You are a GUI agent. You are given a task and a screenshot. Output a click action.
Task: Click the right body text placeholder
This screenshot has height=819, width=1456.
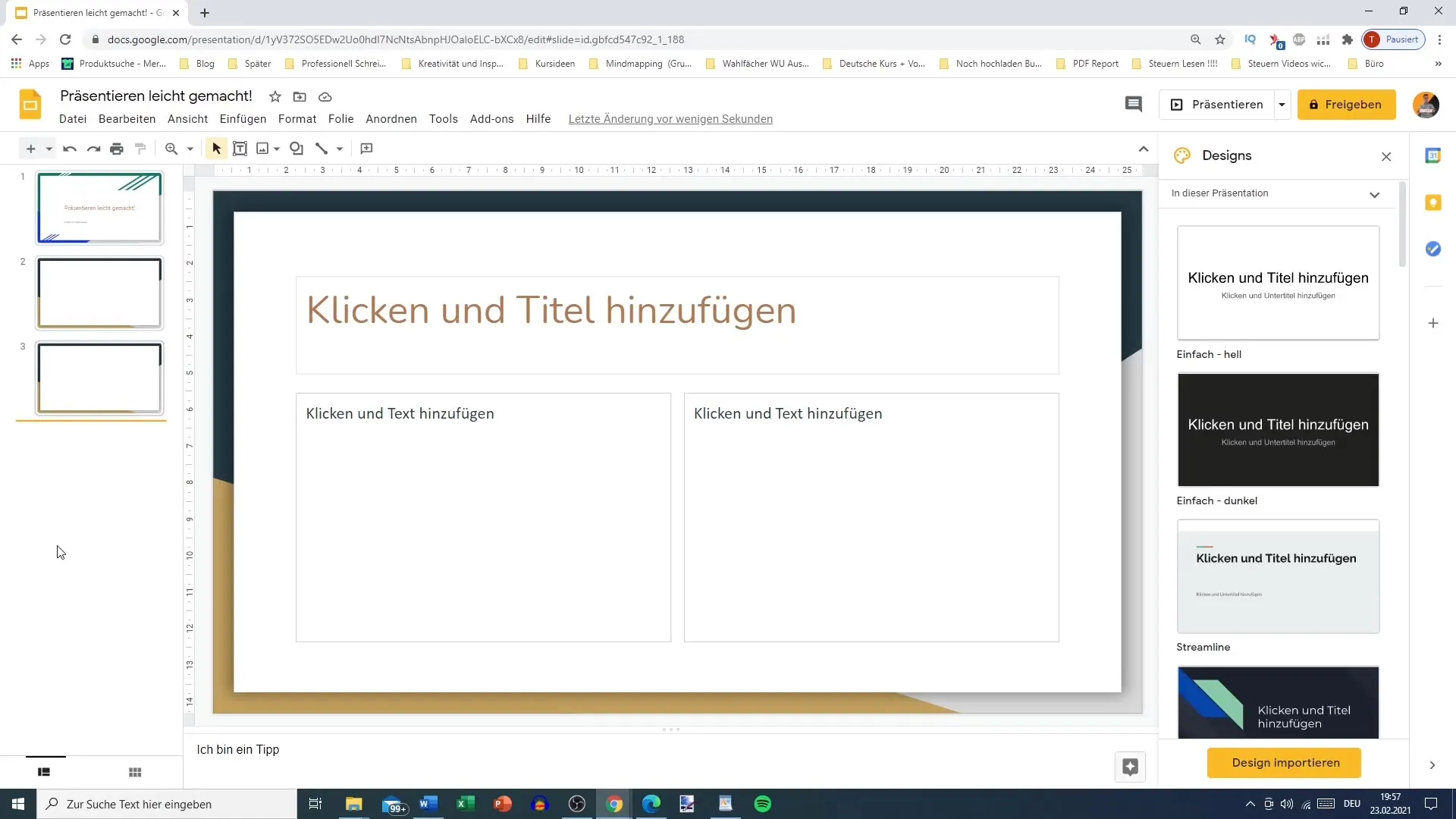coord(871,517)
